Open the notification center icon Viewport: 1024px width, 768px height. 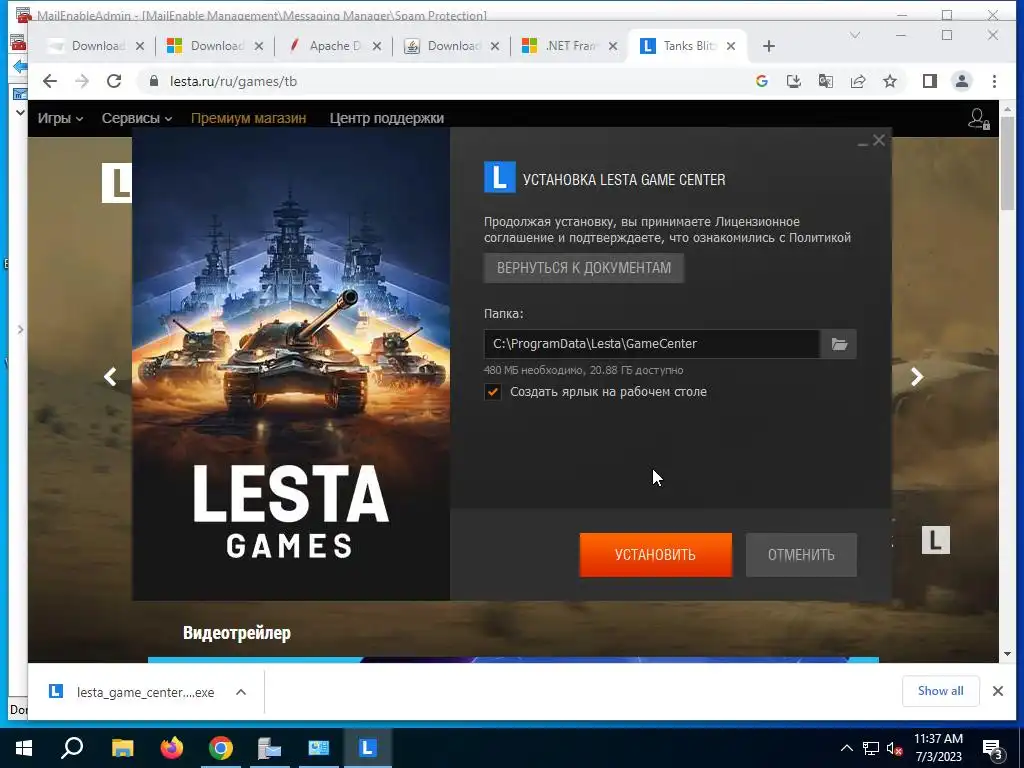tap(993, 748)
